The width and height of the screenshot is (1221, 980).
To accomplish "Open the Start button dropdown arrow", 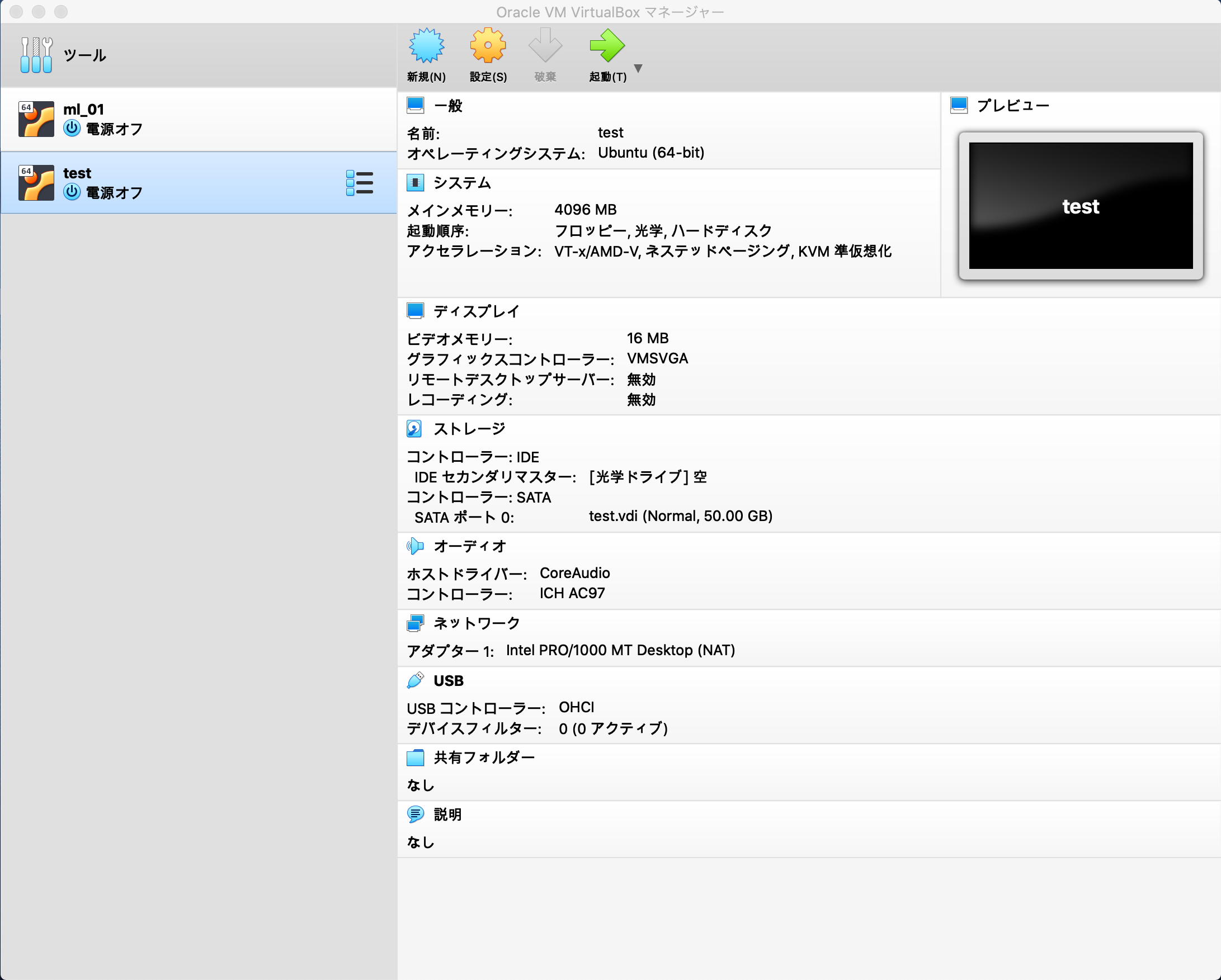I will 638,69.
